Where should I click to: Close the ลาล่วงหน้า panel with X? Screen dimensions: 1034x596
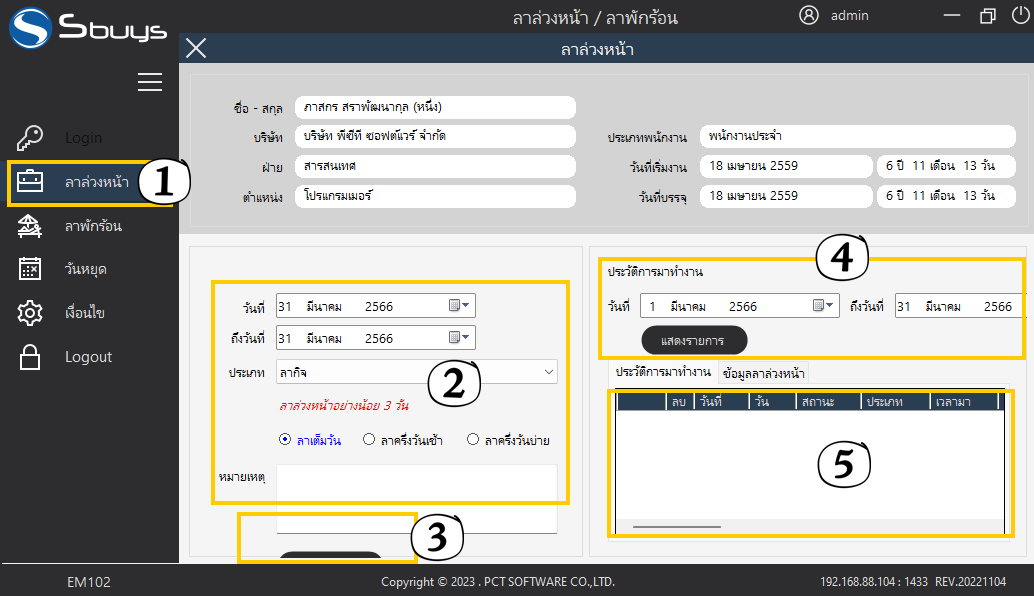[197, 48]
